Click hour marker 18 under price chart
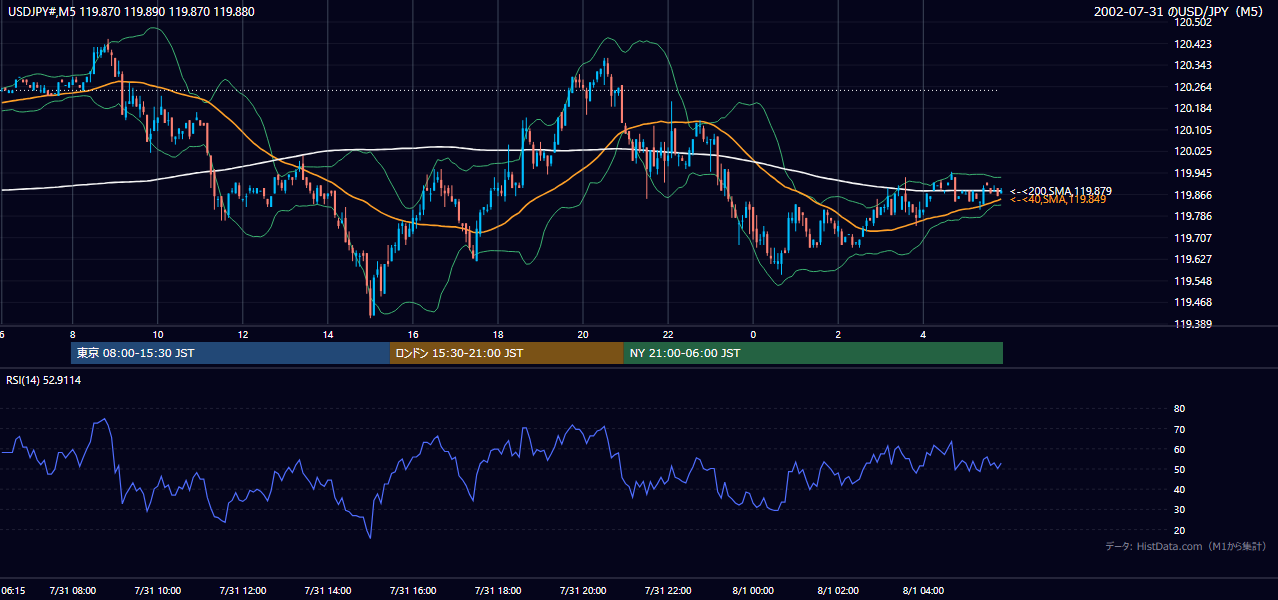1278x600 pixels. (x=498, y=334)
